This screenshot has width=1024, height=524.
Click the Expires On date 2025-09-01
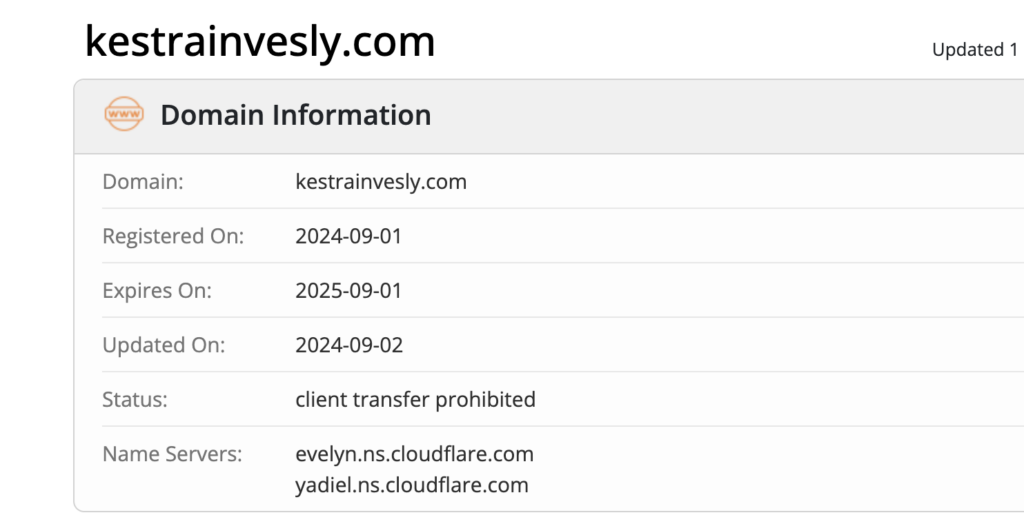349,290
